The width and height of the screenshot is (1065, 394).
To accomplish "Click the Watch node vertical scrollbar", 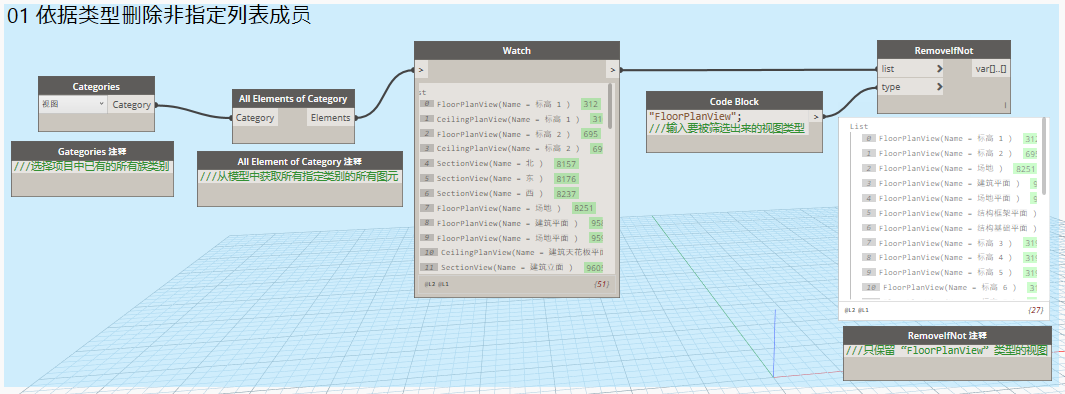I will (x=609, y=106).
